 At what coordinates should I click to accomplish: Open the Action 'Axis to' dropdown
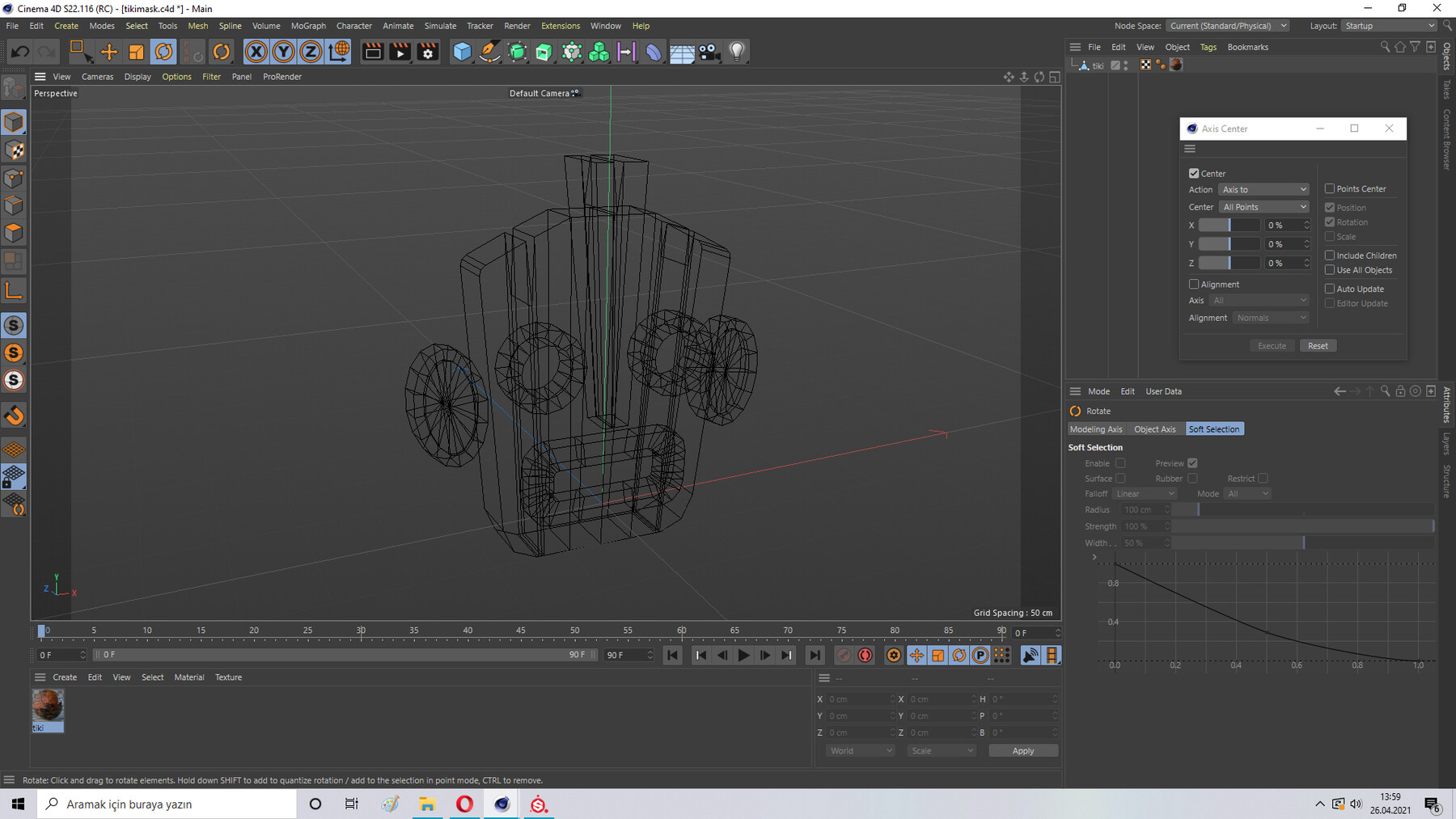click(1263, 189)
